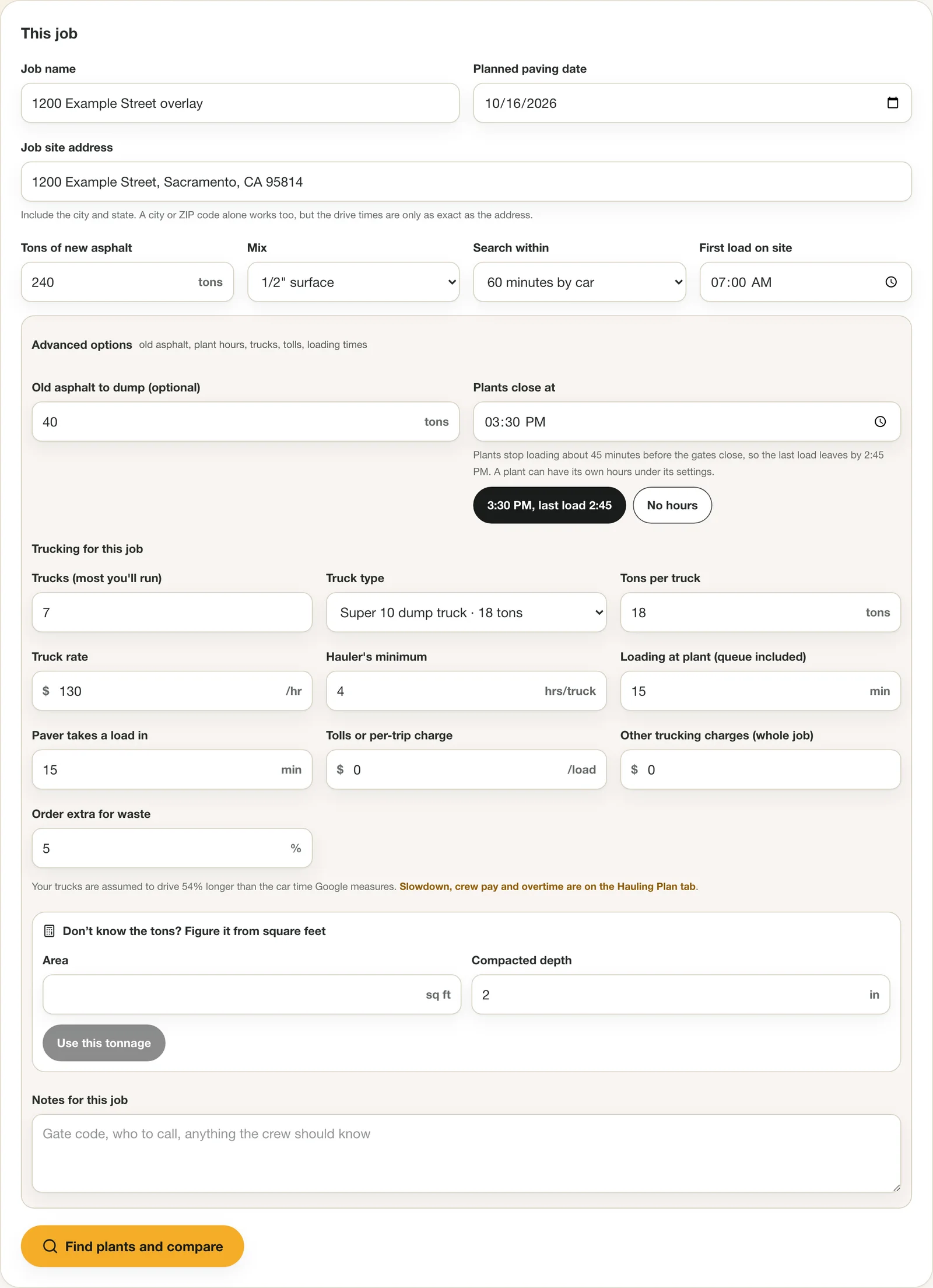Click the magnifier icon in Find plants button

tap(50, 1246)
